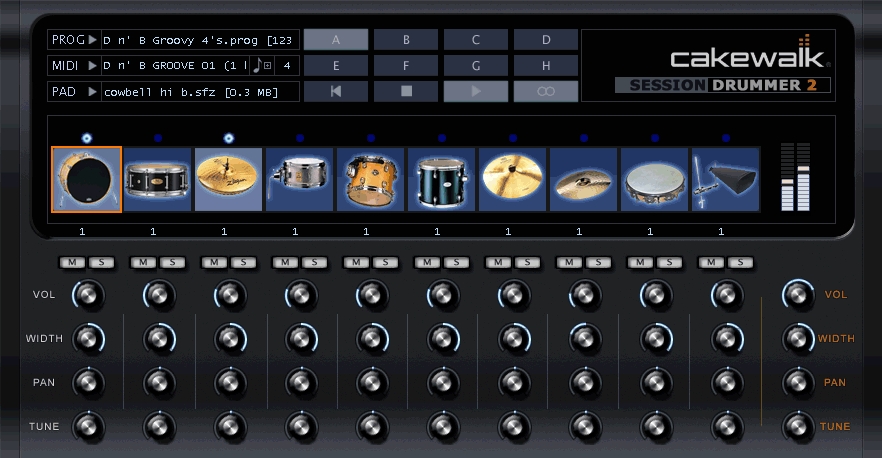Click the ride cymbal WIDTH knob
The height and width of the screenshot is (458, 882).
585,339
